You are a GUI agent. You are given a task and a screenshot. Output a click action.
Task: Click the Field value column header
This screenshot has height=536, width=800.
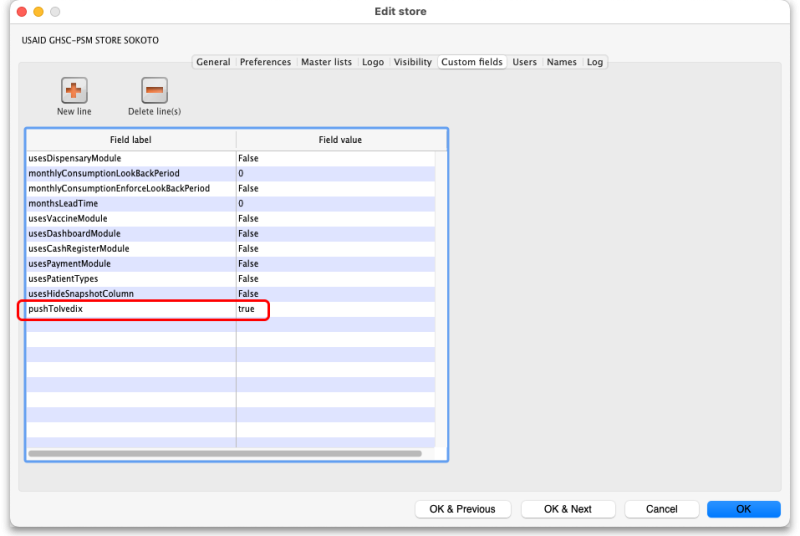pyautogui.click(x=340, y=140)
